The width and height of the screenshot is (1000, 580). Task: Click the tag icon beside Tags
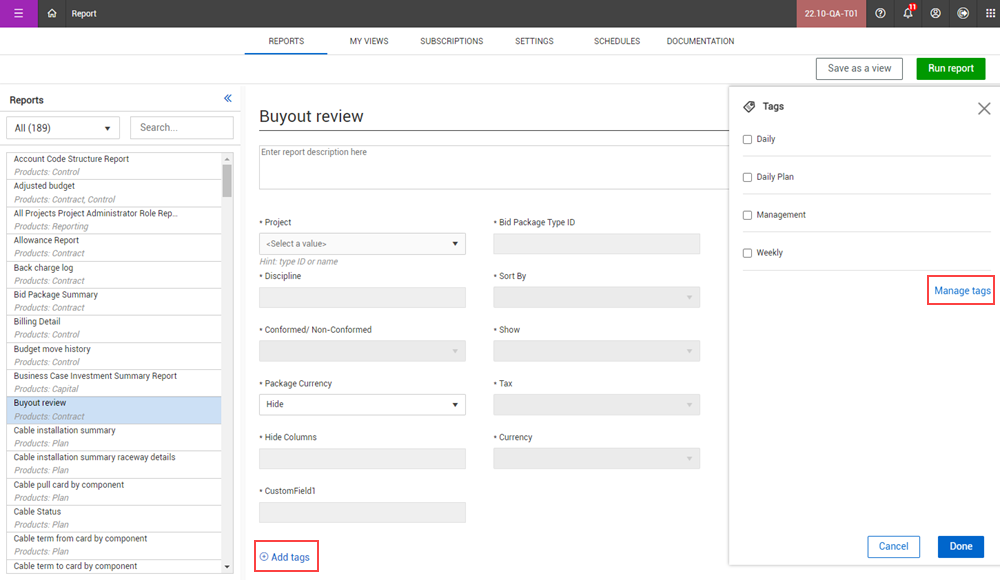click(749, 107)
